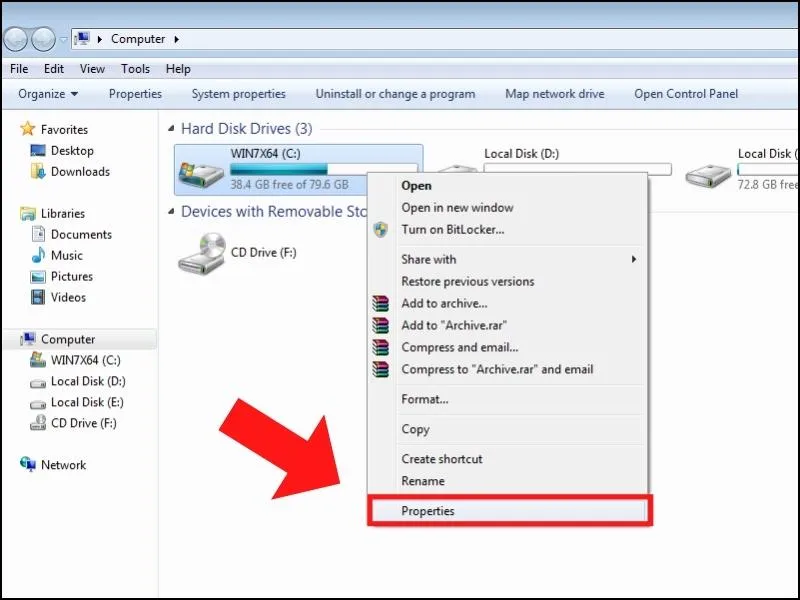This screenshot has height=600, width=800.
Task: Open the Organize dropdown menu
Action: (48, 94)
